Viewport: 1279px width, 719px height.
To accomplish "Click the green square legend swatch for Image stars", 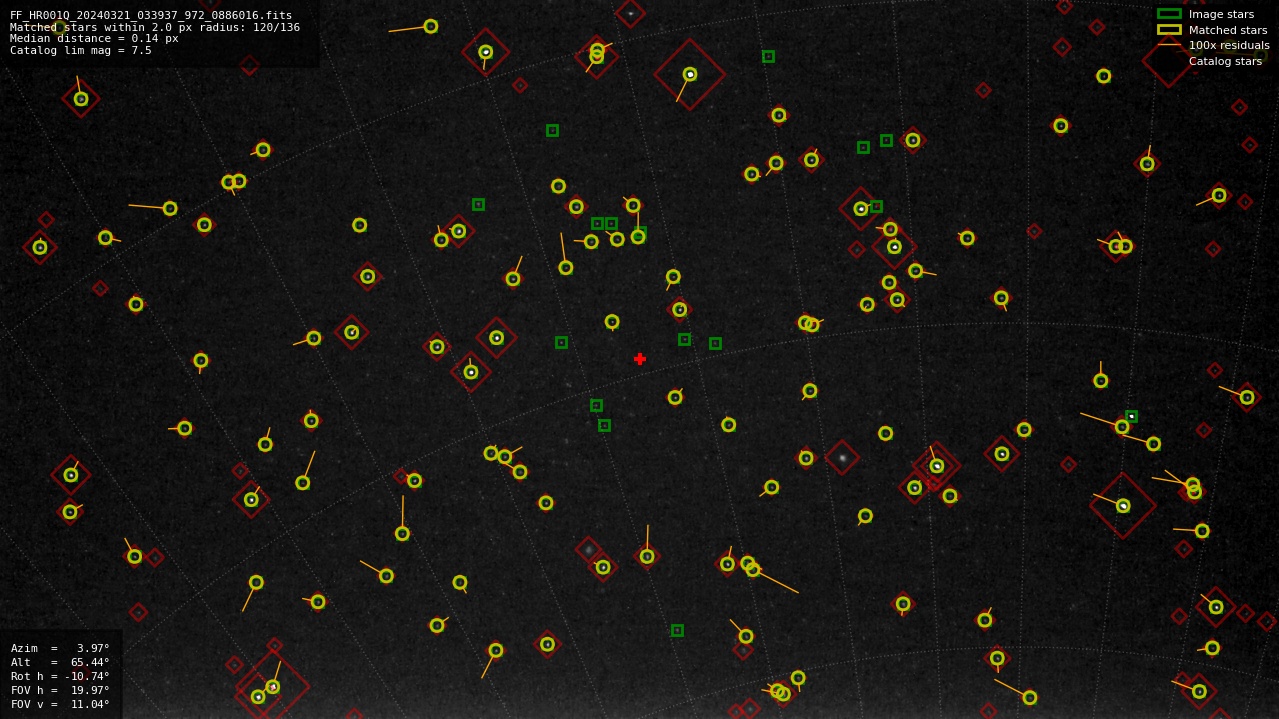I will tap(1169, 14).
